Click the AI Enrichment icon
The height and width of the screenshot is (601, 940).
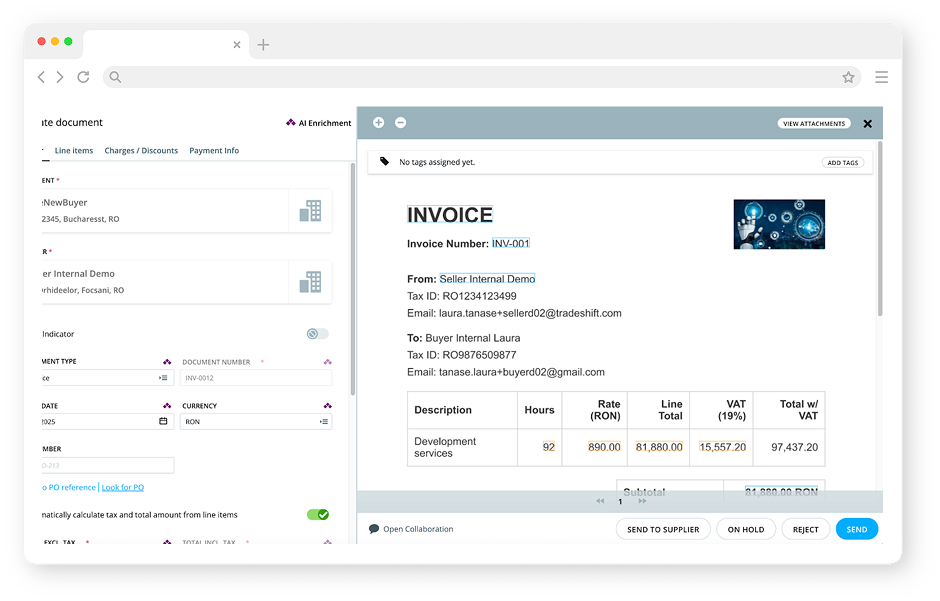[291, 123]
